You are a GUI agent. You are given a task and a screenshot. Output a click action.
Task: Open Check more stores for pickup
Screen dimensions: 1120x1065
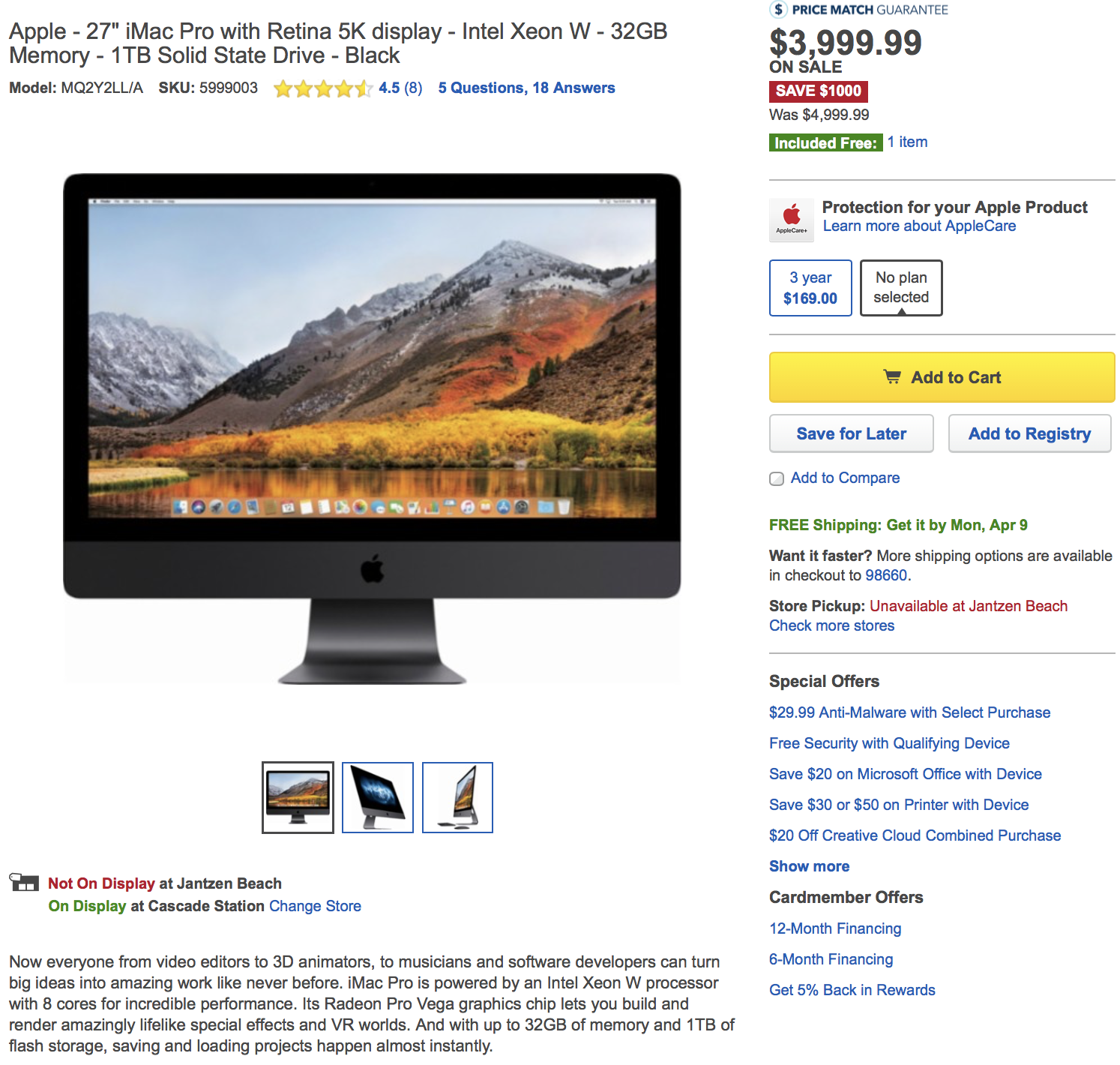[831, 625]
